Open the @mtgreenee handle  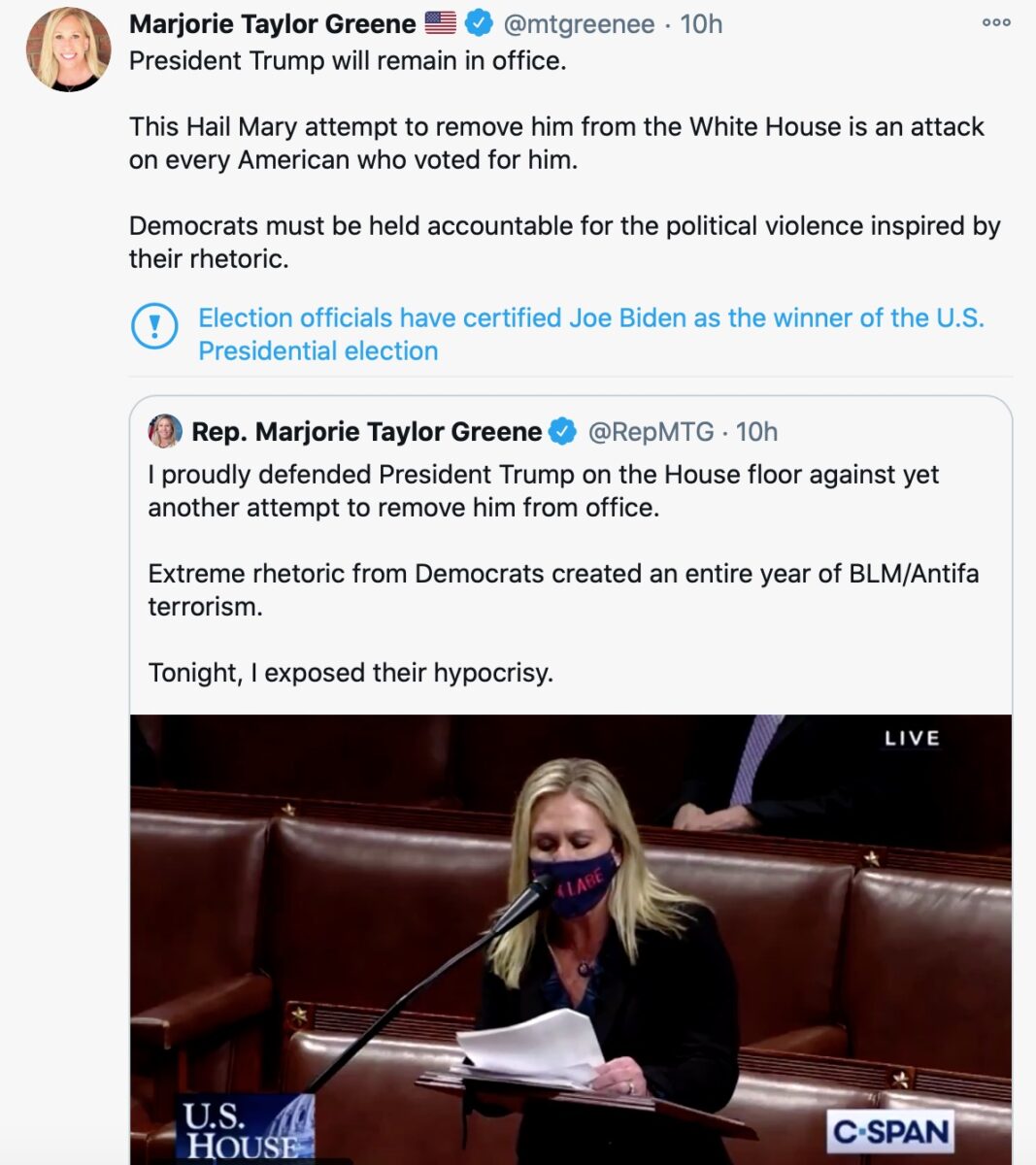pyautogui.click(x=579, y=23)
